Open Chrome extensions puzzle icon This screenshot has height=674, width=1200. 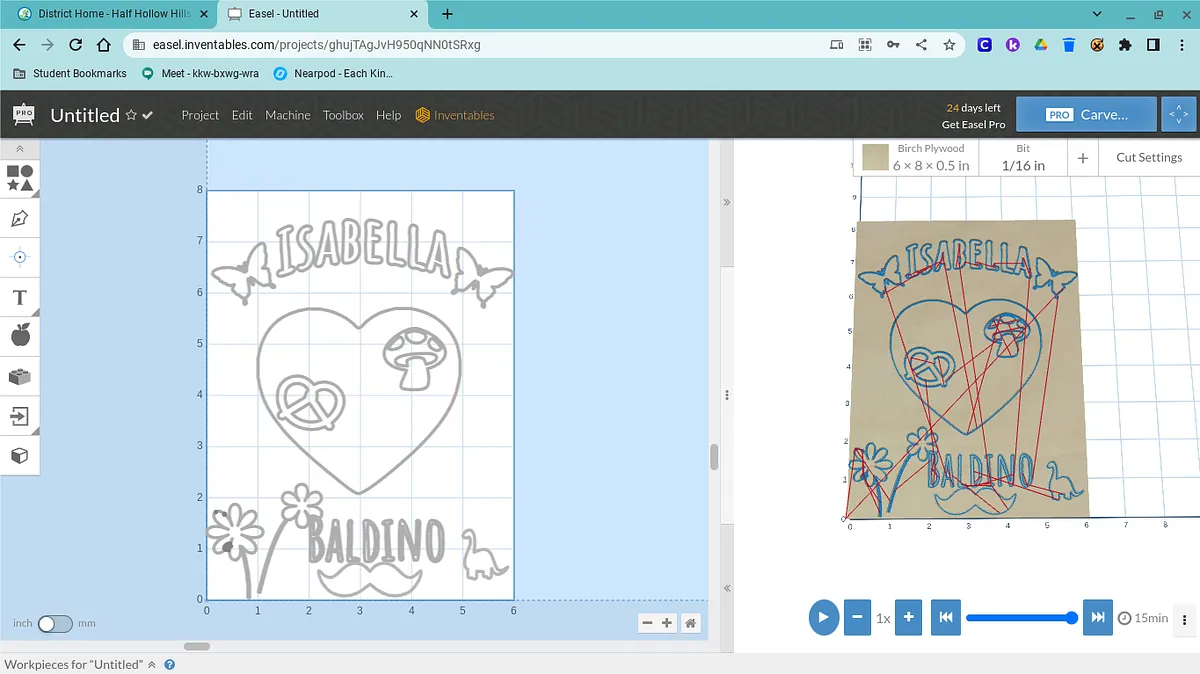1125,45
